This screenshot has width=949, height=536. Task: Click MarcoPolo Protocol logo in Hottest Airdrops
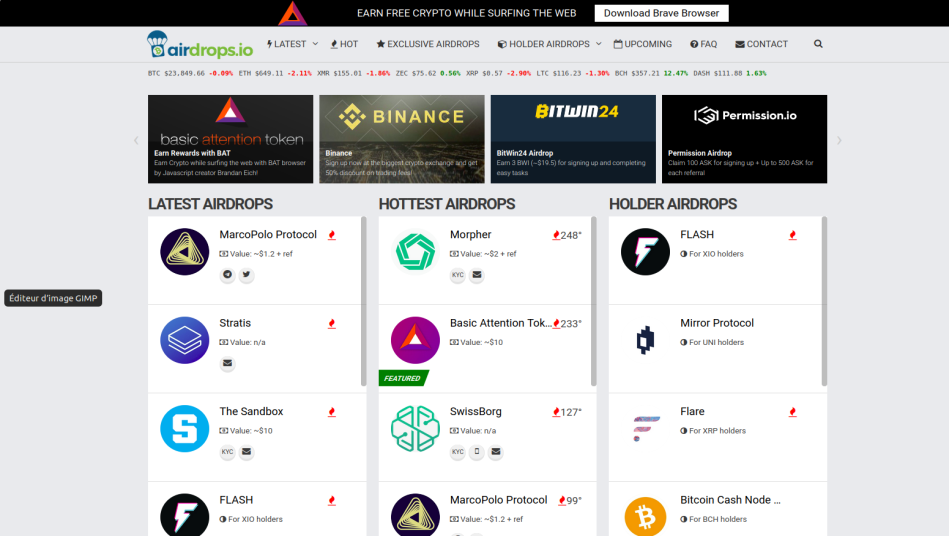point(415,515)
